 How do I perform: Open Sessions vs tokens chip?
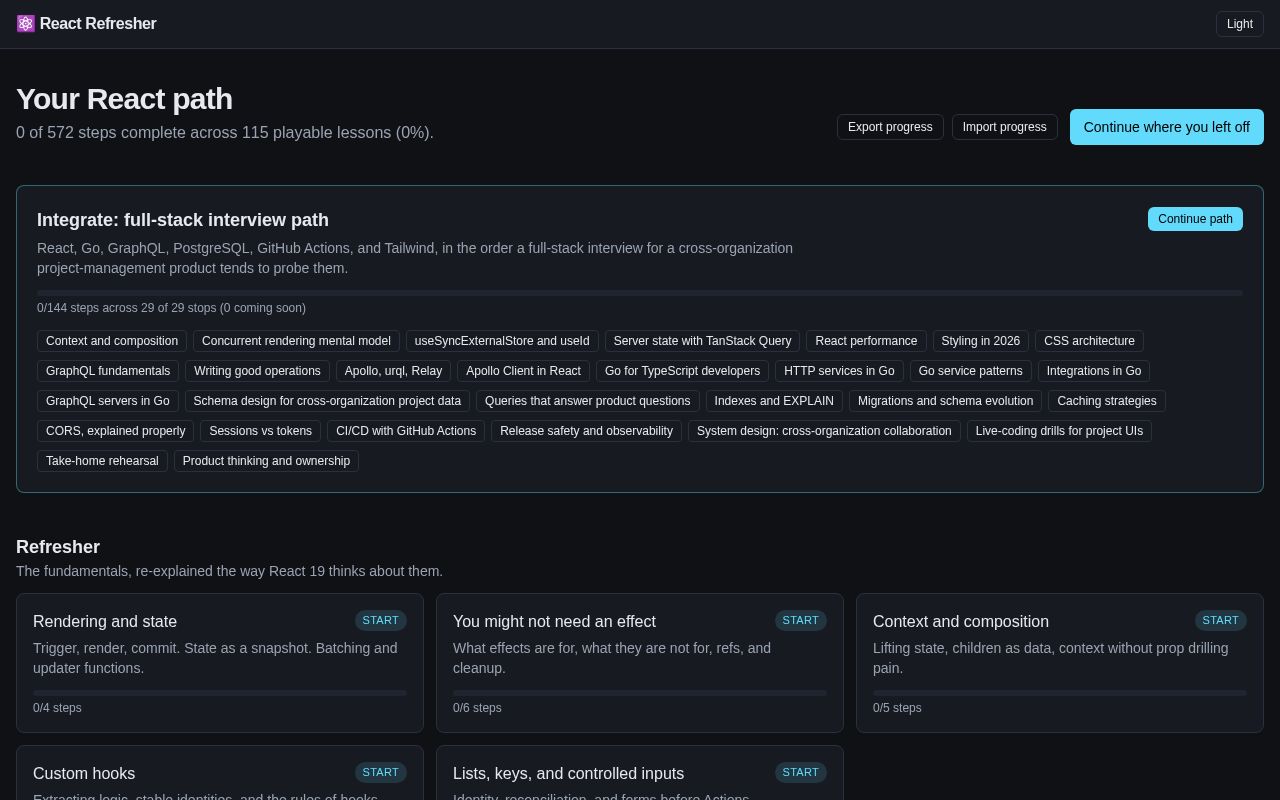click(260, 431)
